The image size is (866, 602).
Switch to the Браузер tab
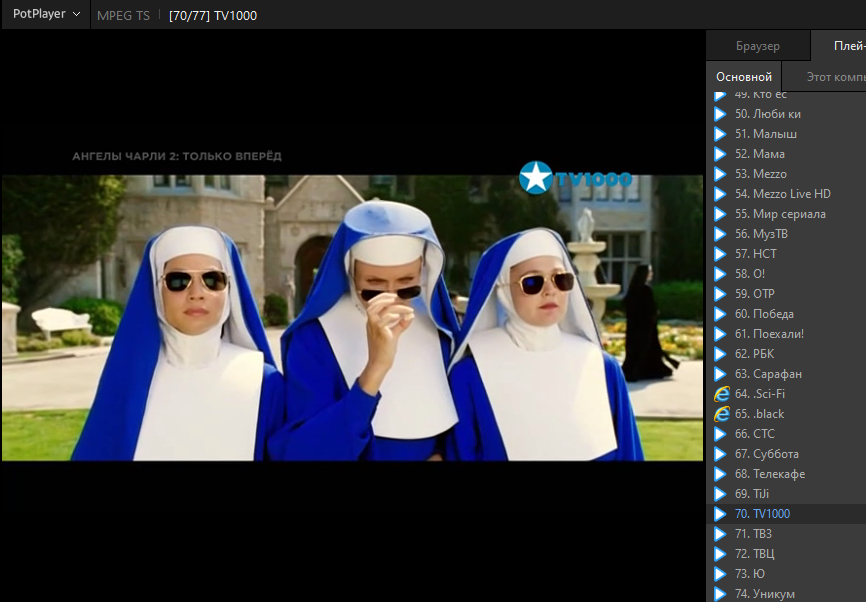758,46
